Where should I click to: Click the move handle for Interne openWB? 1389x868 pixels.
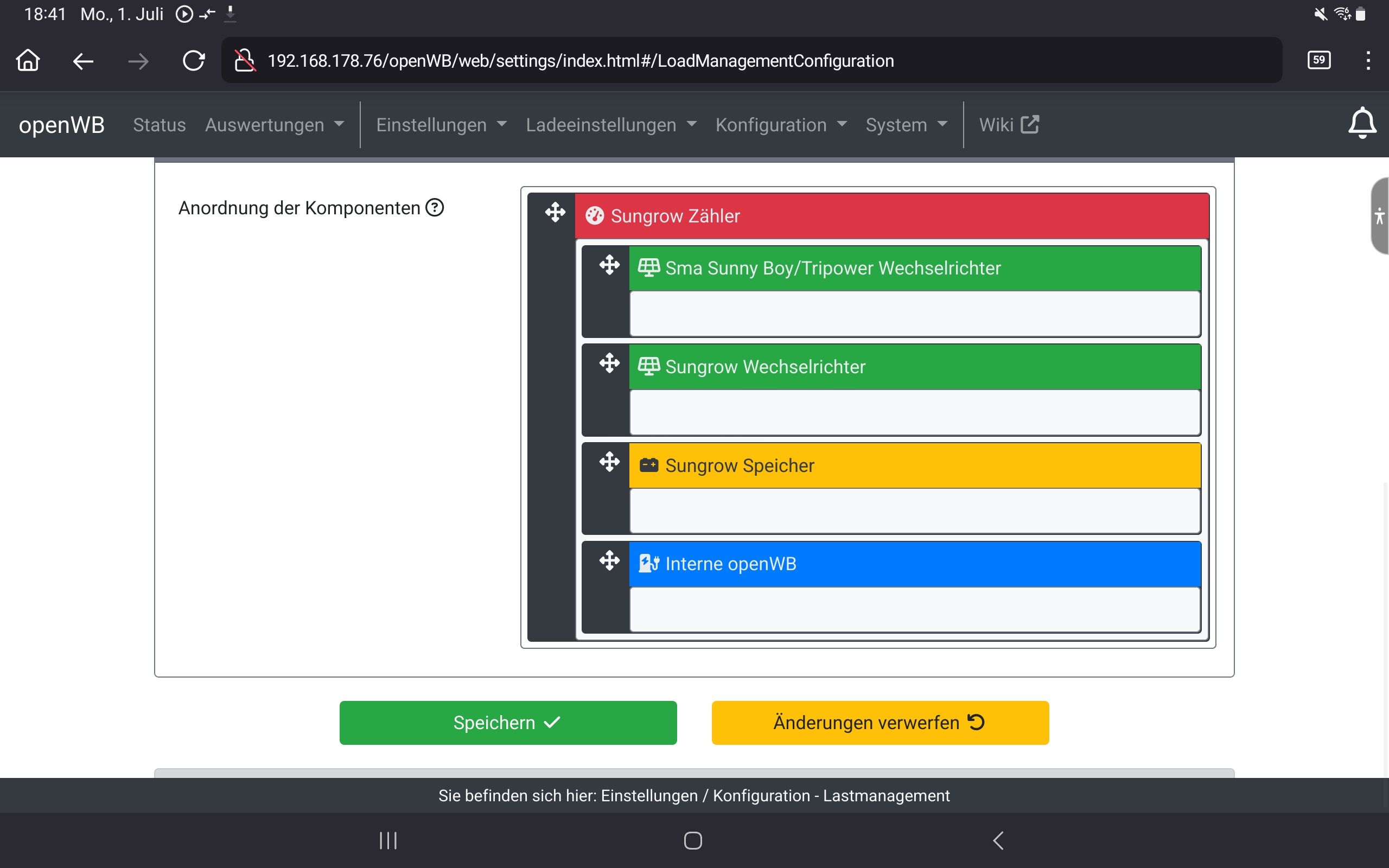[x=609, y=560]
